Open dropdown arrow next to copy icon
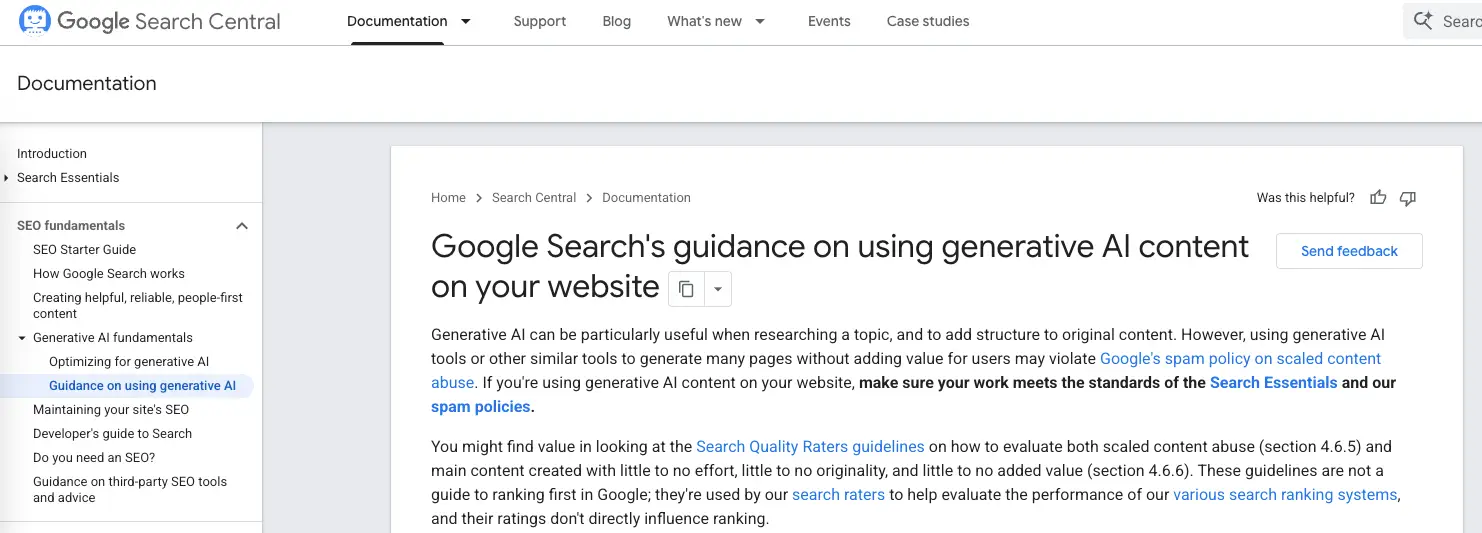This screenshot has width=1482, height=533. pos(718,289)
